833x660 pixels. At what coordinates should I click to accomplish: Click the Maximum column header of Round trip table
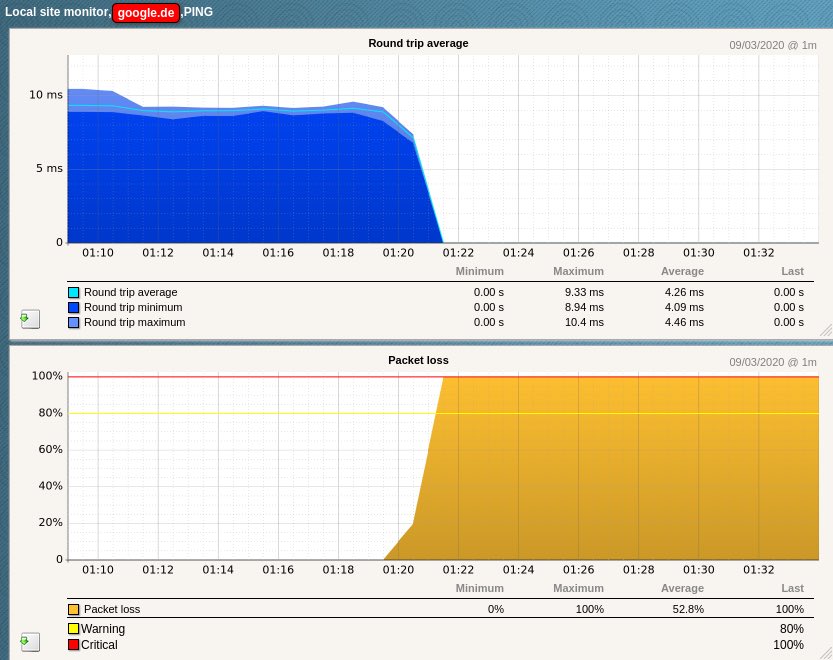[x=578, y=271]
